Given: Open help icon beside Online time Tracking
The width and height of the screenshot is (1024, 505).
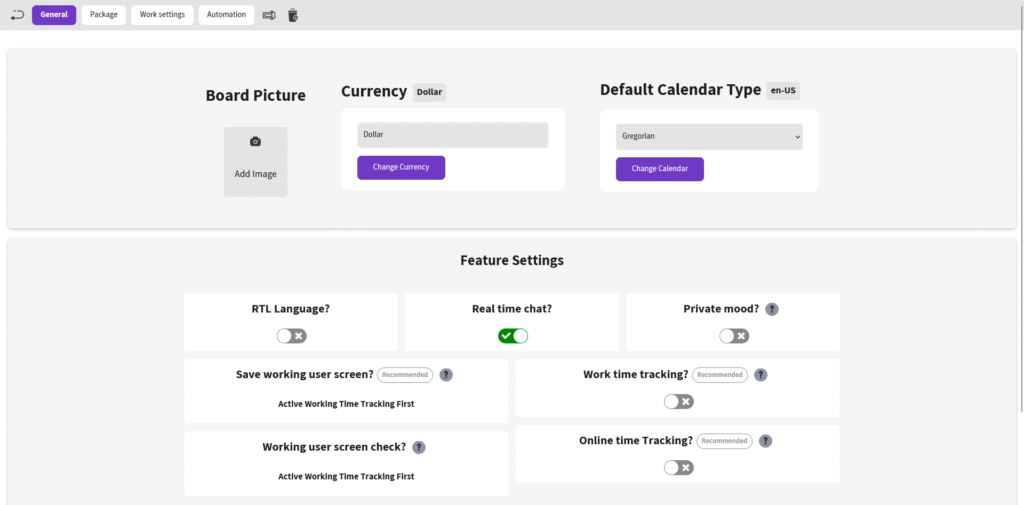Looking at the screenshot, I should tap(765, 441).
